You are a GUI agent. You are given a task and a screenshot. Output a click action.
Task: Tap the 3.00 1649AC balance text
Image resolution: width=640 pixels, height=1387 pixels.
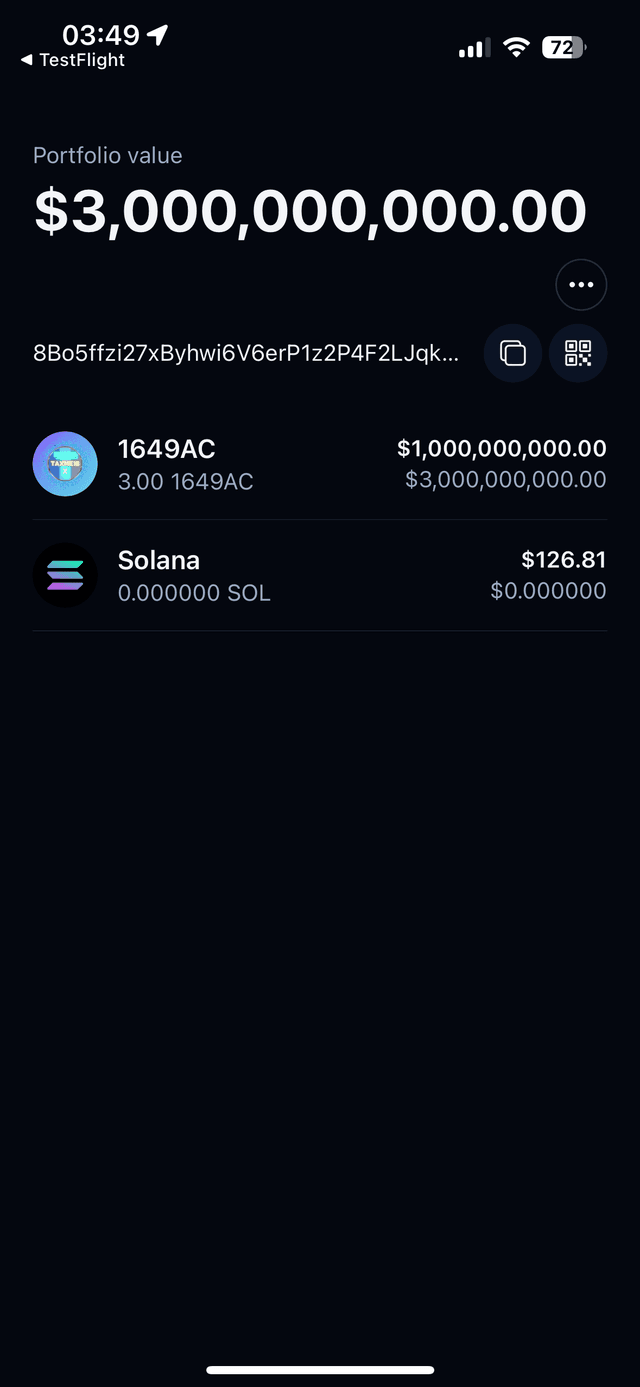[185, 482]
